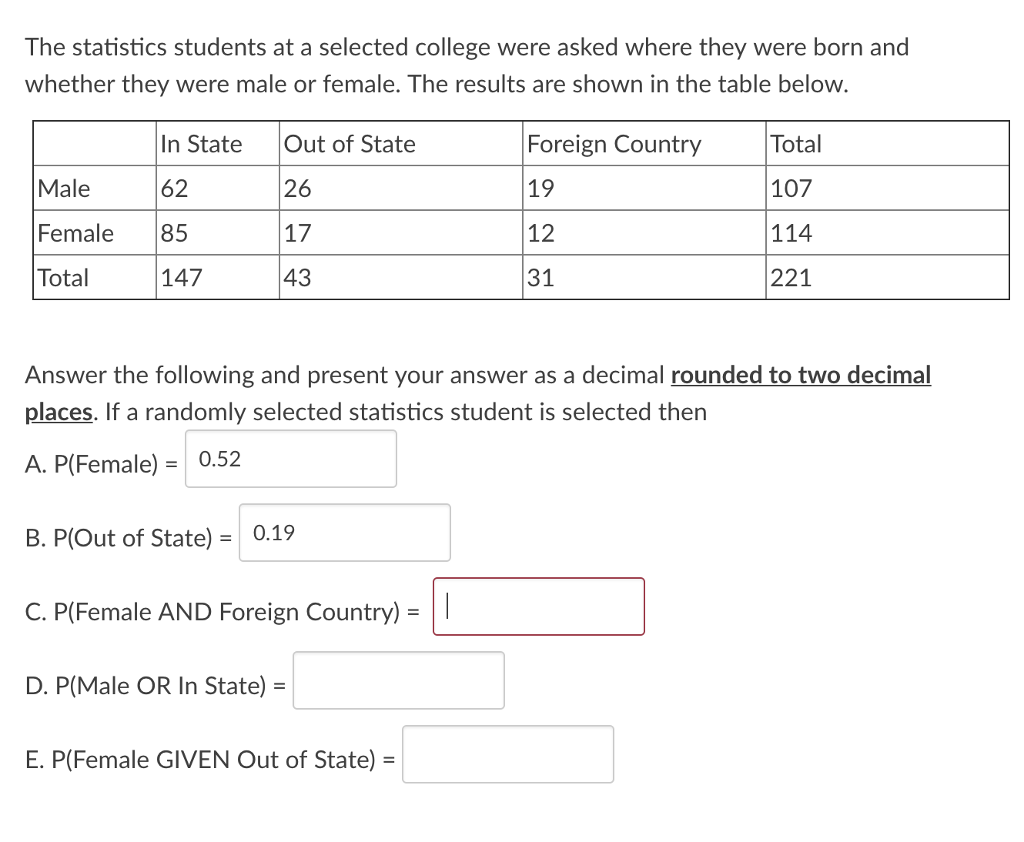Viewport: 1024px width, 842px height.
Task: Click the In State column header
Action: point(199,144)
